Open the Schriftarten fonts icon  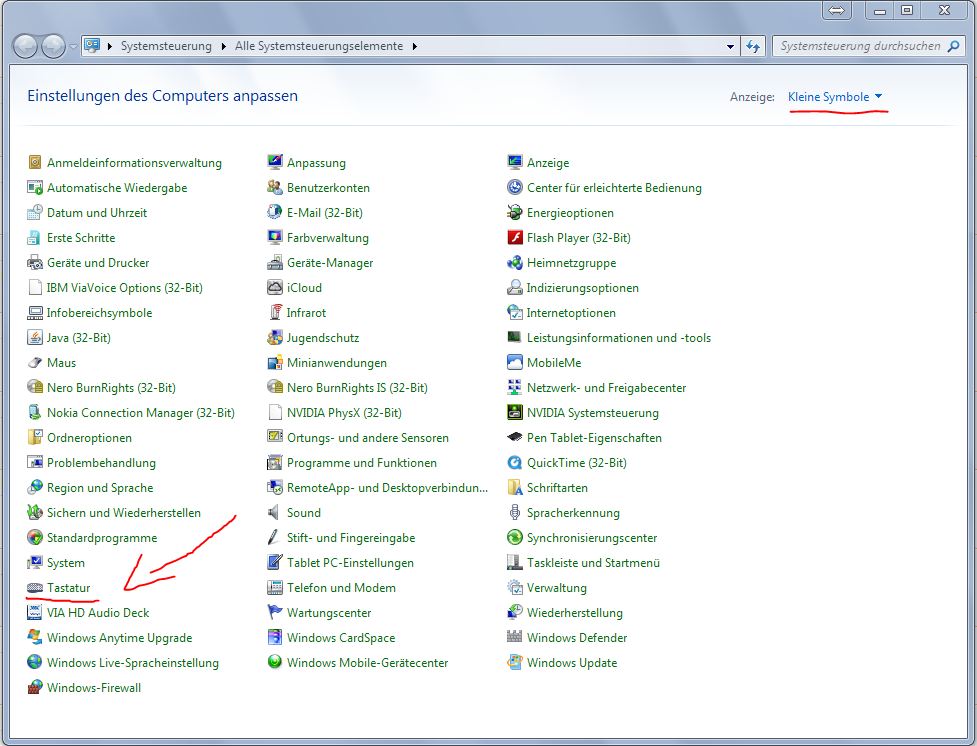[x=515, y=487]
